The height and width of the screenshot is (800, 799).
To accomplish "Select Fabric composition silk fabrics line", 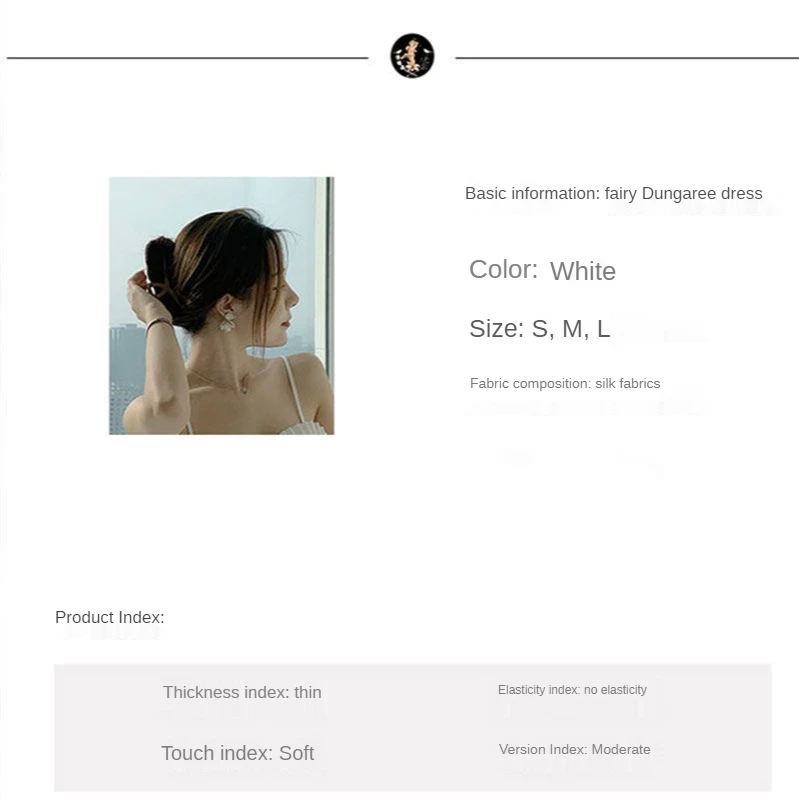I will point(565,383).
